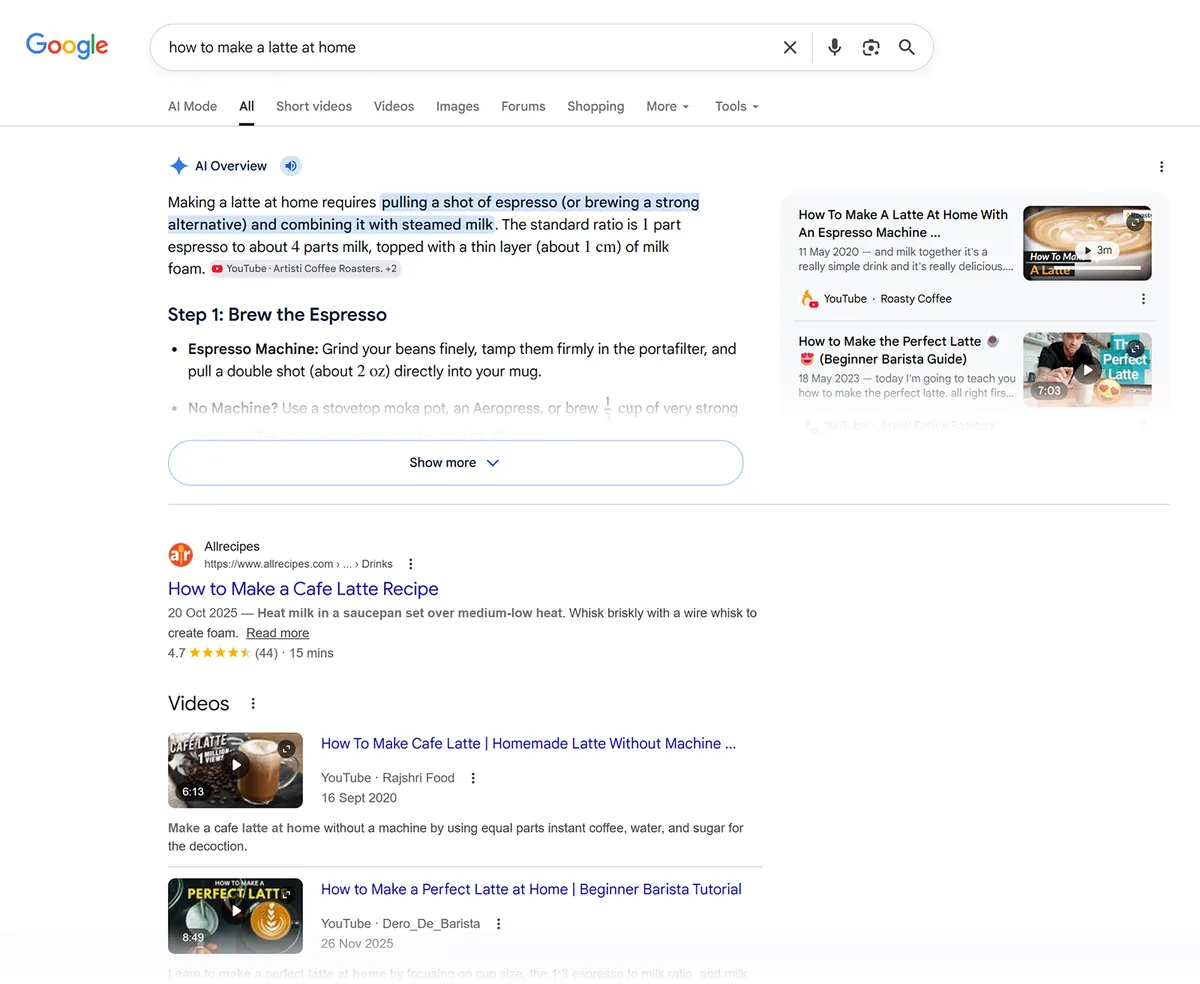
Task: Expand AI Overview with Show more
Action: 455,463
